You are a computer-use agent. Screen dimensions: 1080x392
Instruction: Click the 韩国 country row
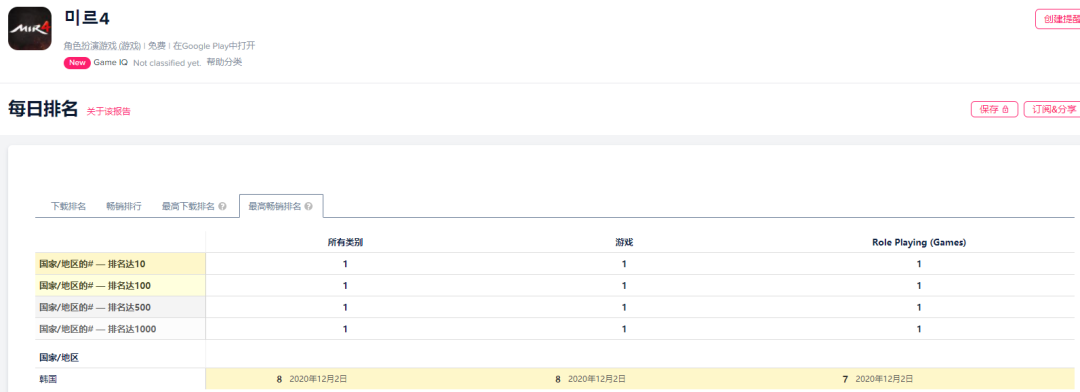tap(554, 379)
